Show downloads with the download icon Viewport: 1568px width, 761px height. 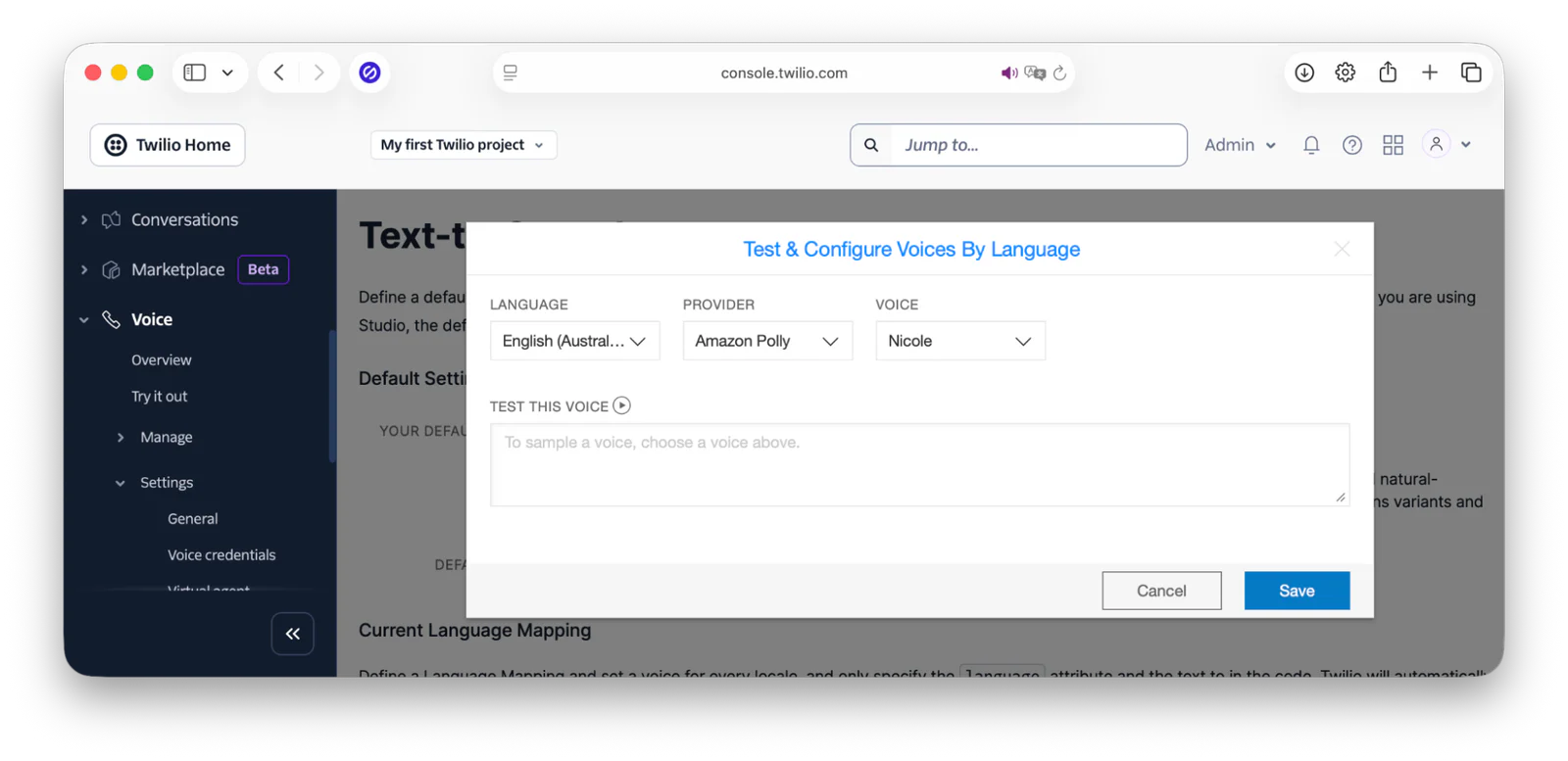(x=1304, y=72)
